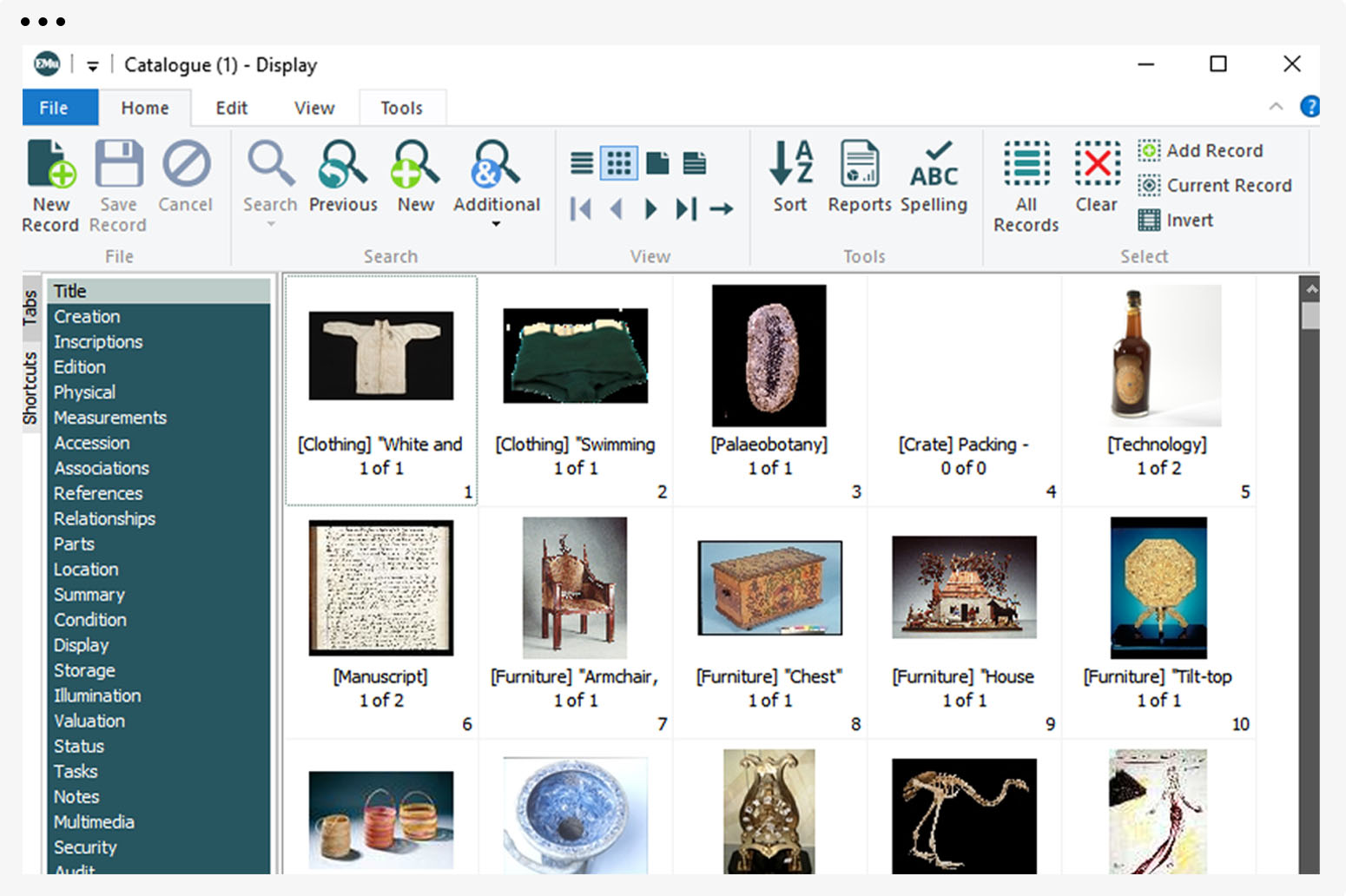Click the Additional search icon
1346x896 pixels.
tap(496, 165)
